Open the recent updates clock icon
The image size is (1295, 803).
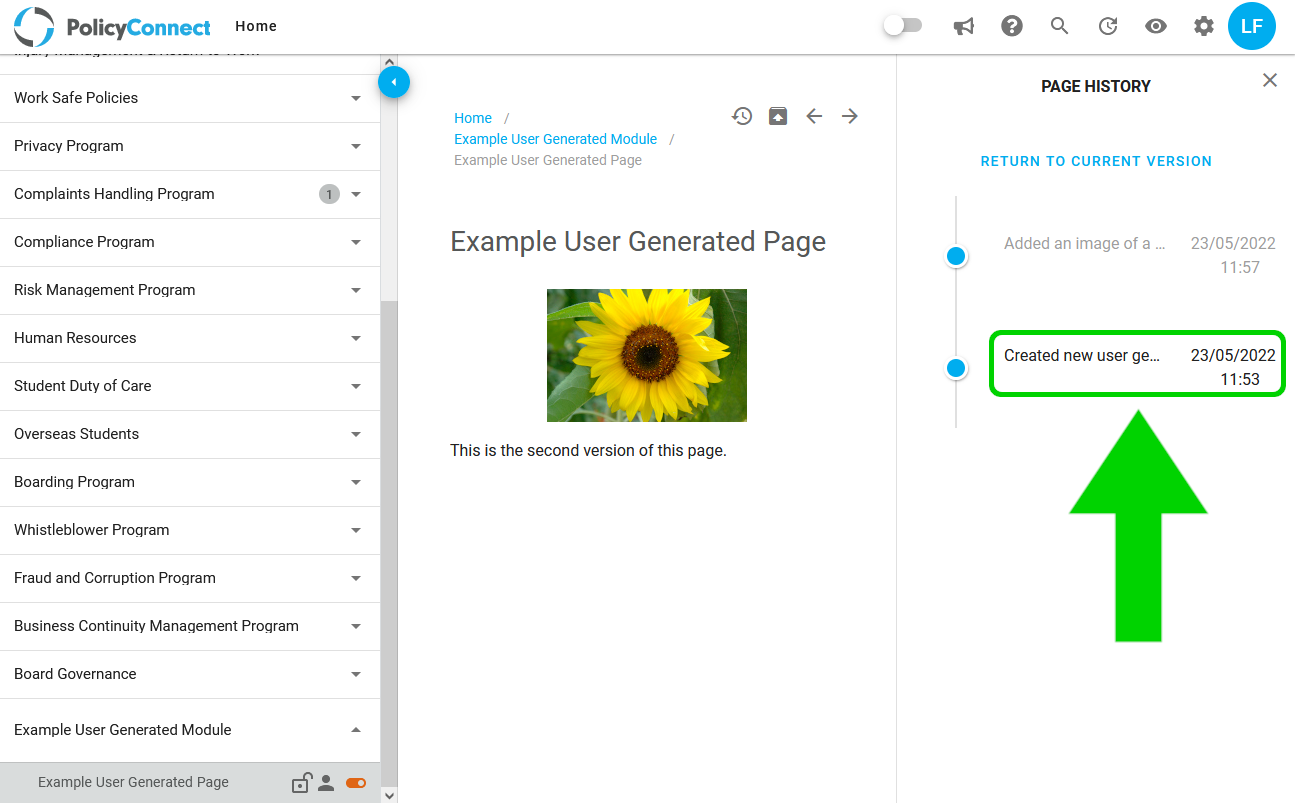tap(1108, 26)
